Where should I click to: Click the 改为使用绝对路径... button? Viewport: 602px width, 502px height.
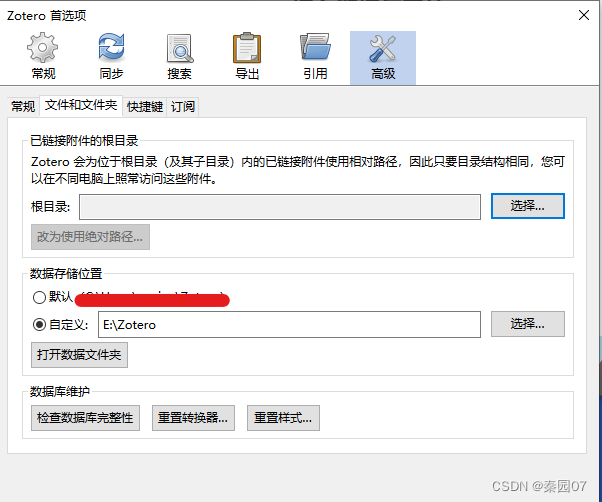click(x=90, y=237)
